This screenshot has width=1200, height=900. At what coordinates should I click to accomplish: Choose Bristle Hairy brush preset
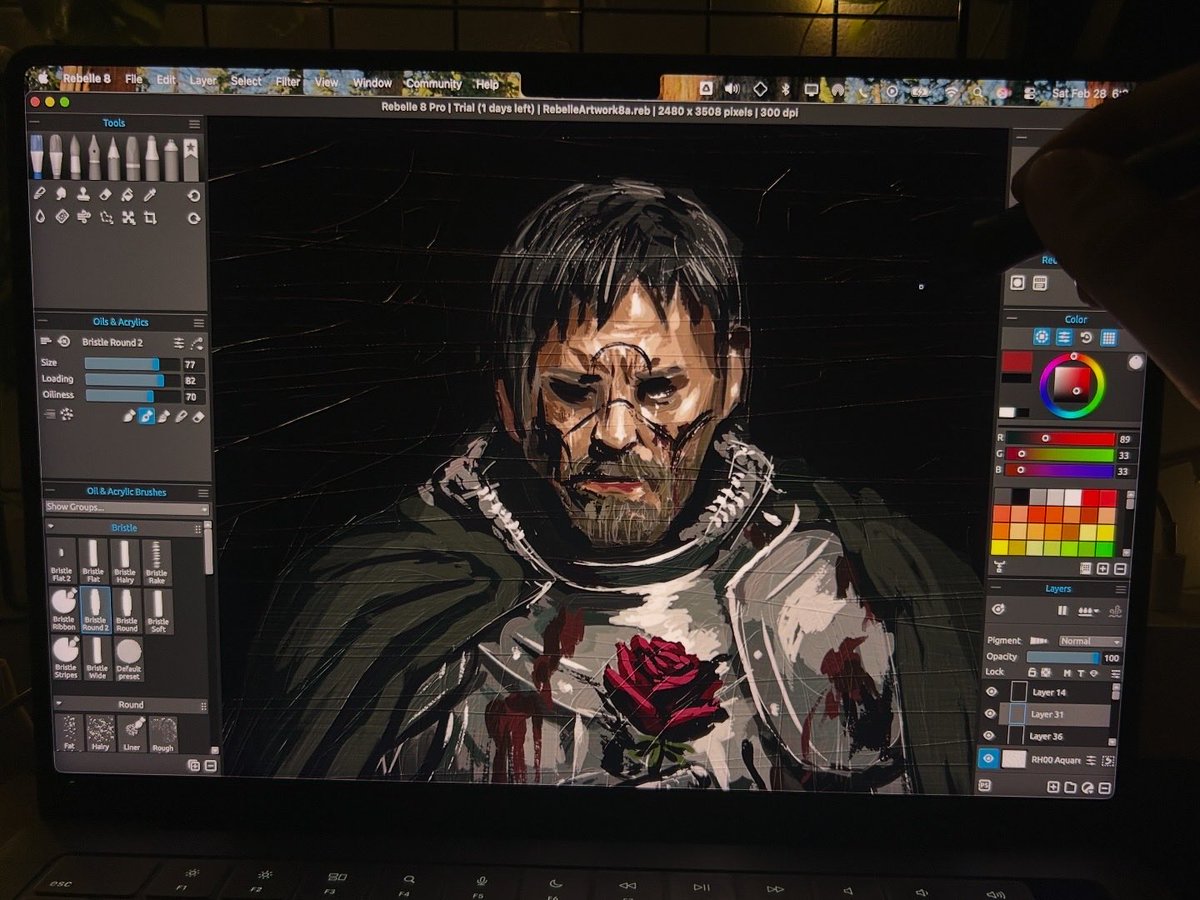(124, 562)
